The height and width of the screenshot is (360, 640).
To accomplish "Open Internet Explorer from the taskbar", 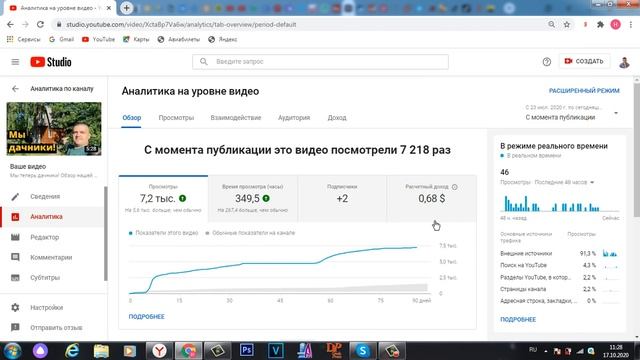I will (x=72, y=351).
